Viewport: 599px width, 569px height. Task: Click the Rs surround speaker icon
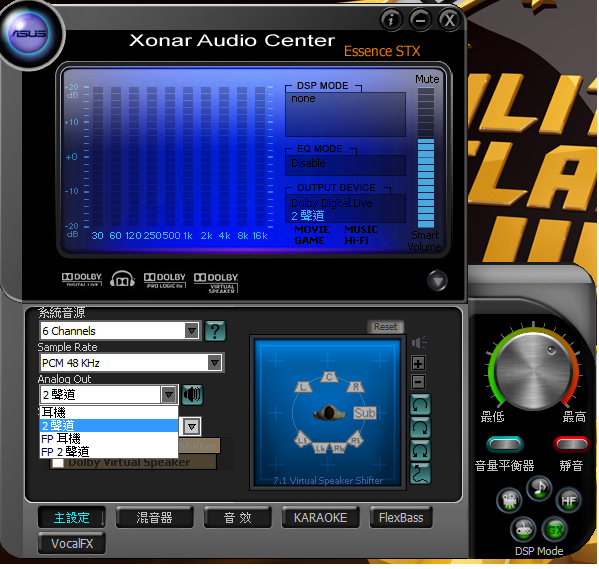355,440
